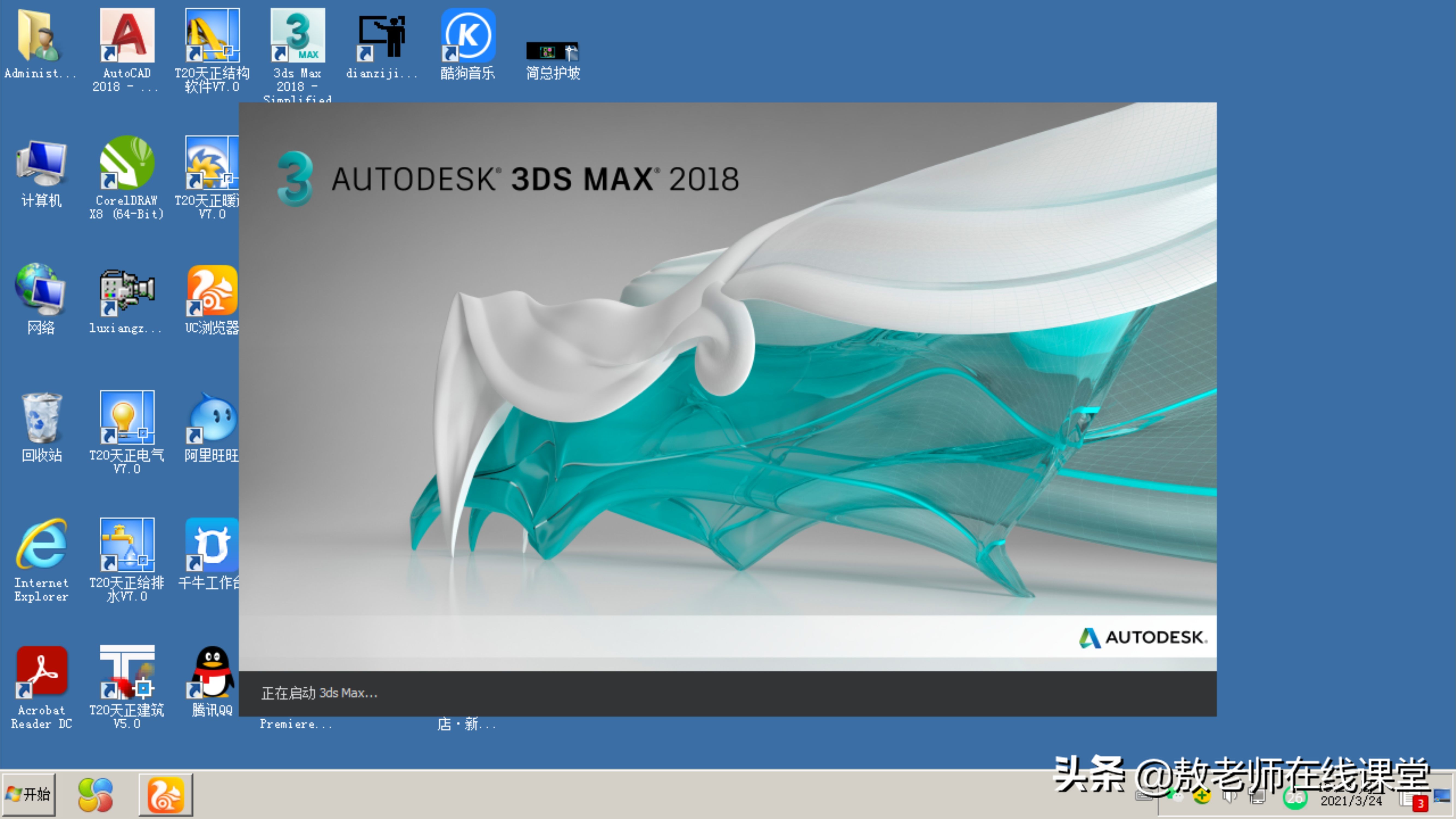Open T20天正电气 V7.0 shortcut
The height and width of the screenshot is (819, 1456).
pyautogui.click(x=127, y=421)
